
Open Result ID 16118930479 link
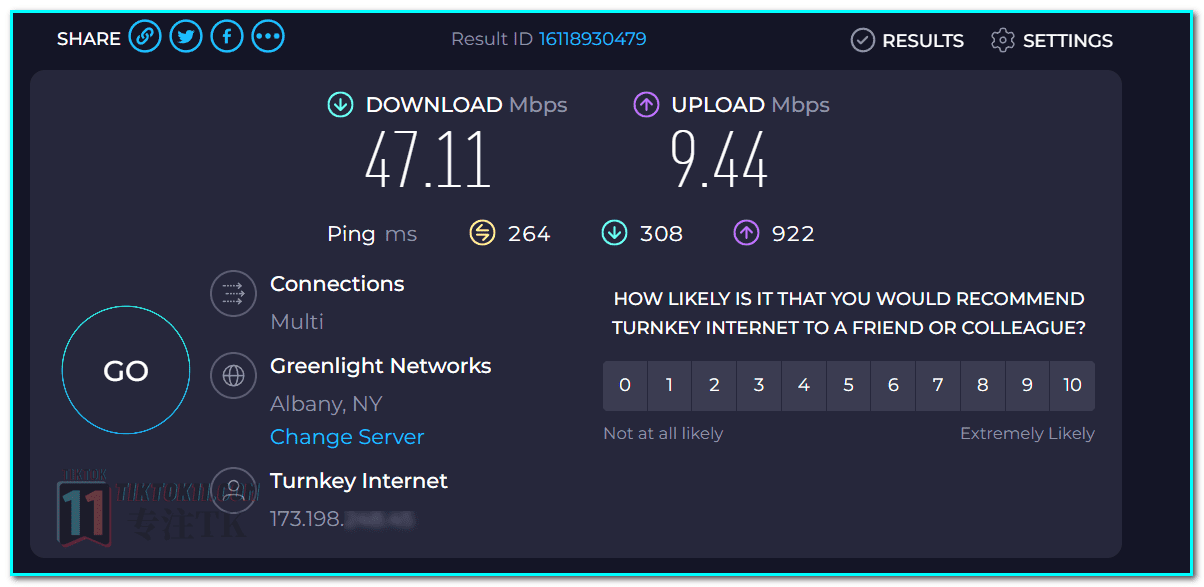click(x=592, y=39)
